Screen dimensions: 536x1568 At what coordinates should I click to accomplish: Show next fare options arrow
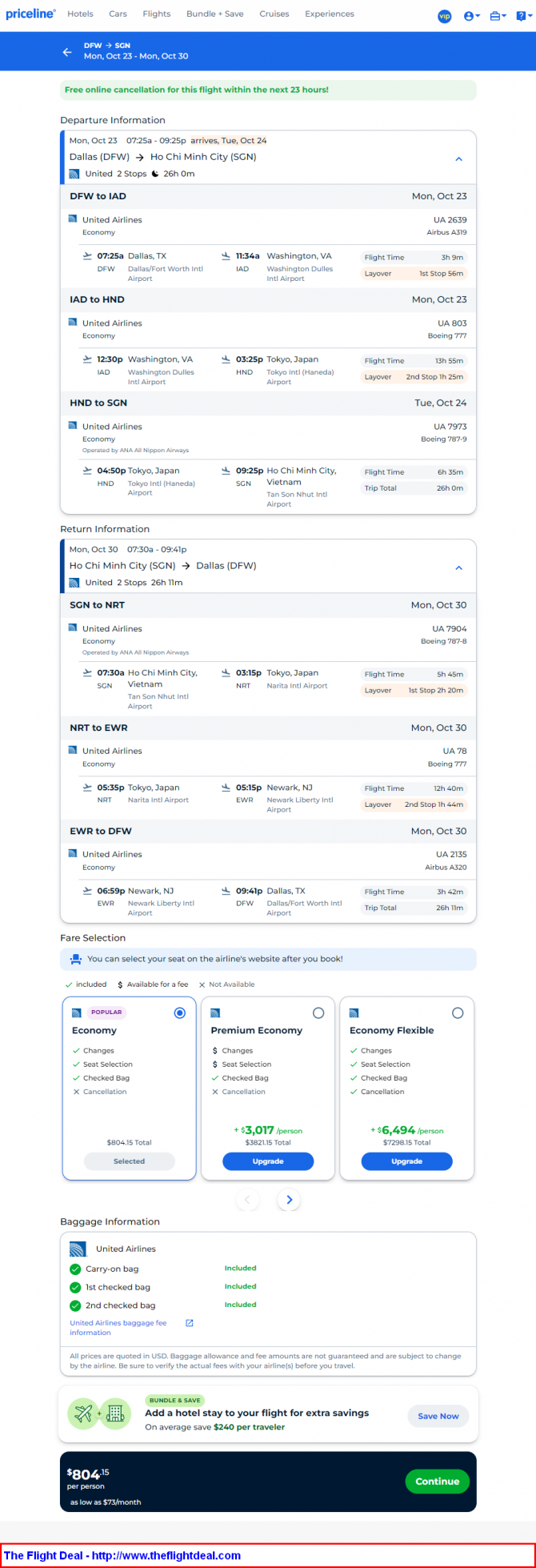click(x=289, y=1199)
